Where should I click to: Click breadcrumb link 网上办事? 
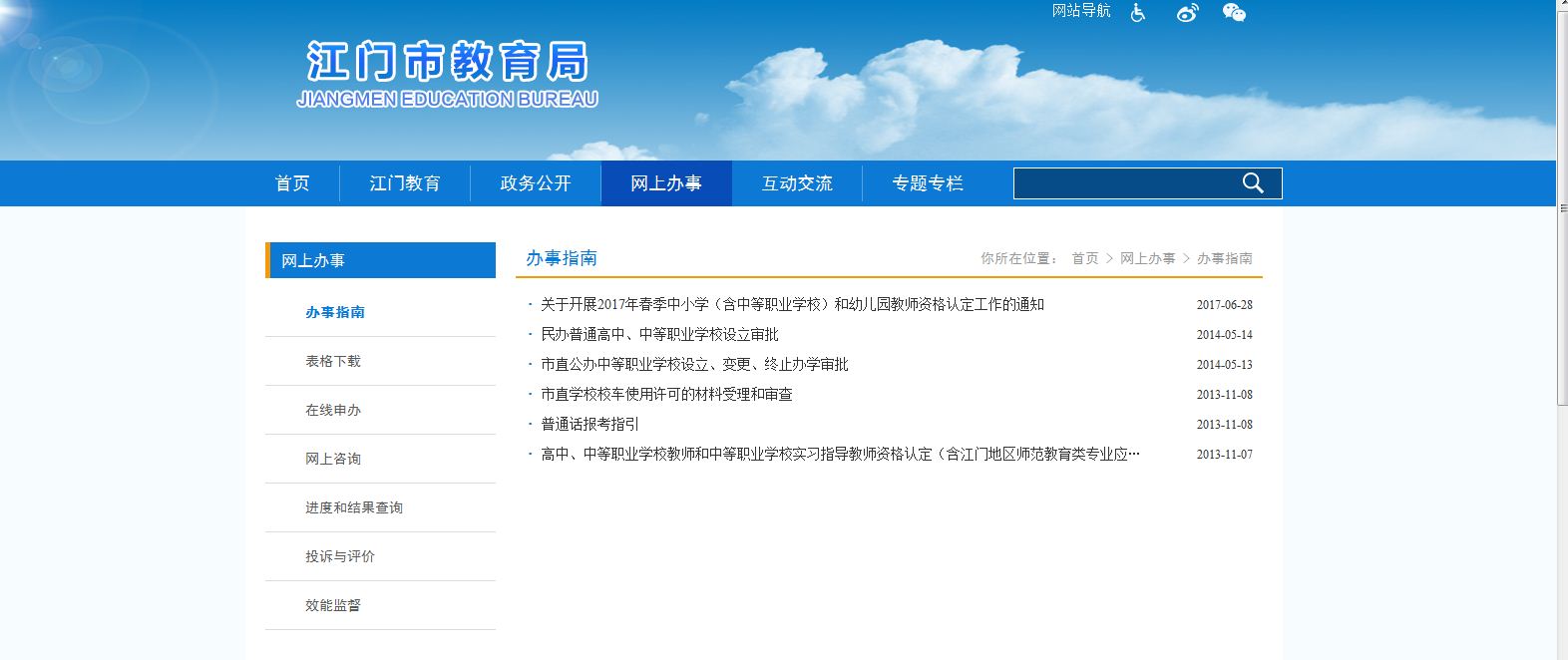coord(1148,258)
